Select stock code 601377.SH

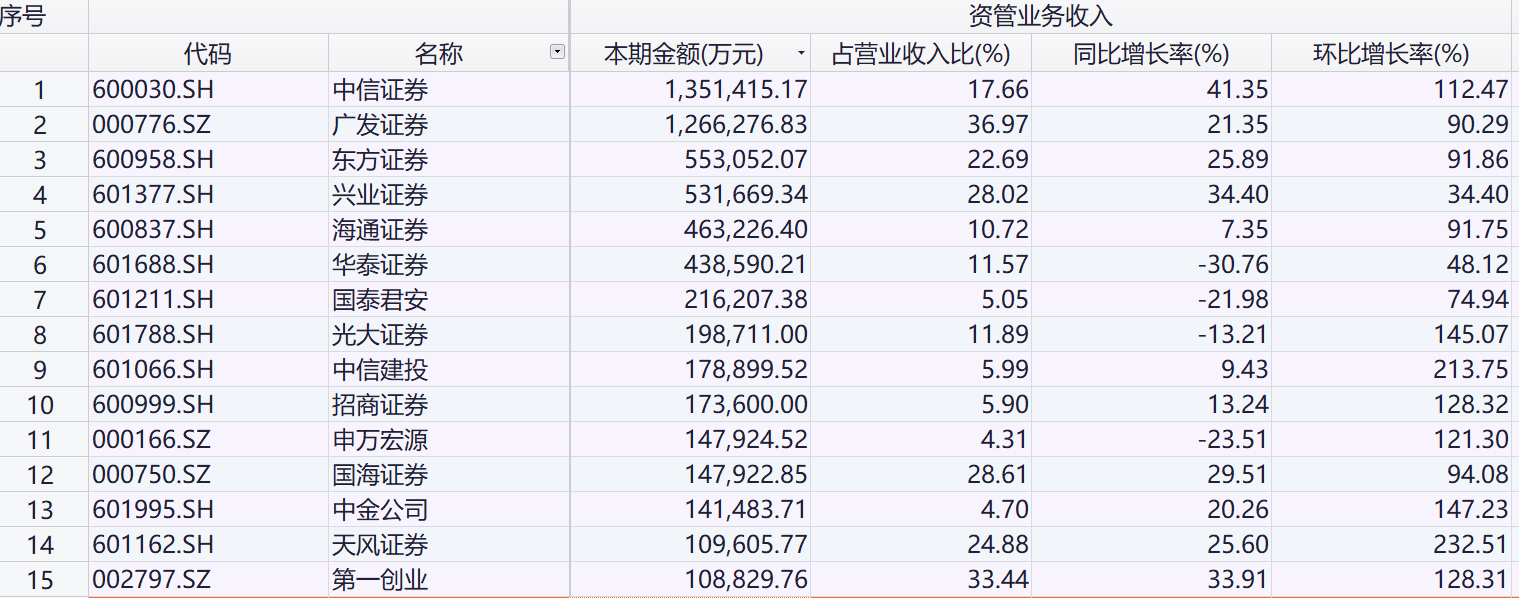point(208,195)
